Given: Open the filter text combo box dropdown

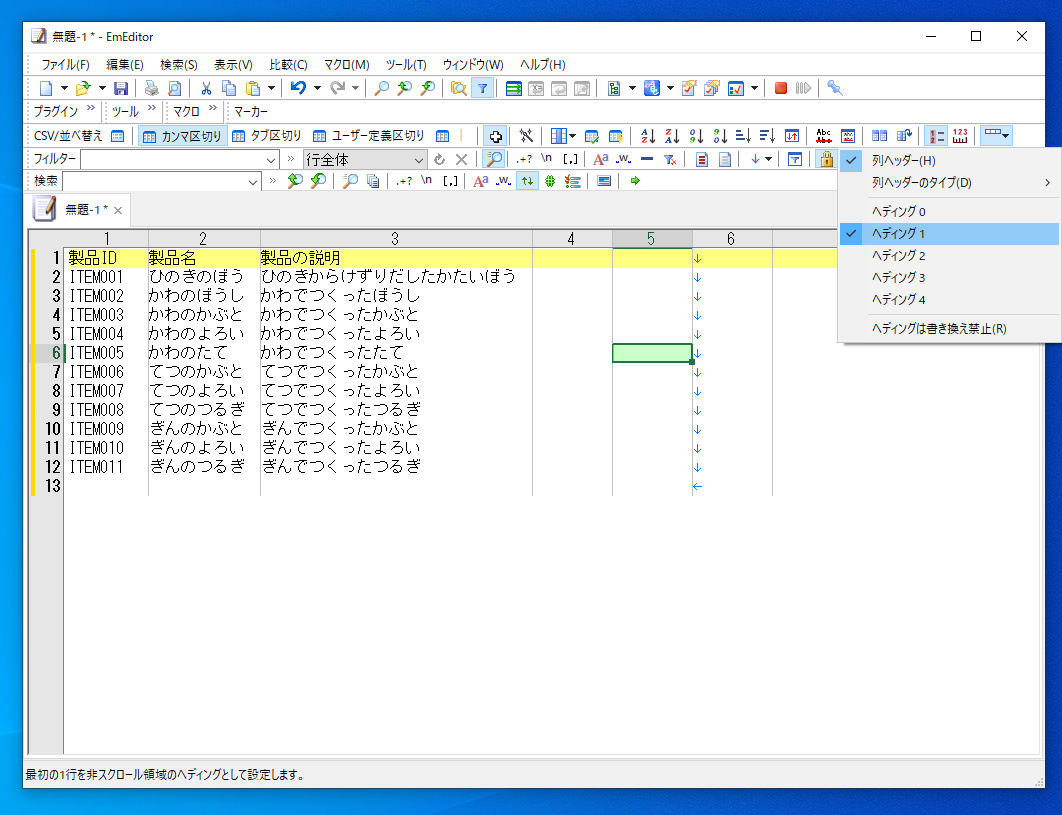Looking at the screenshot, I should pos(271,161).
